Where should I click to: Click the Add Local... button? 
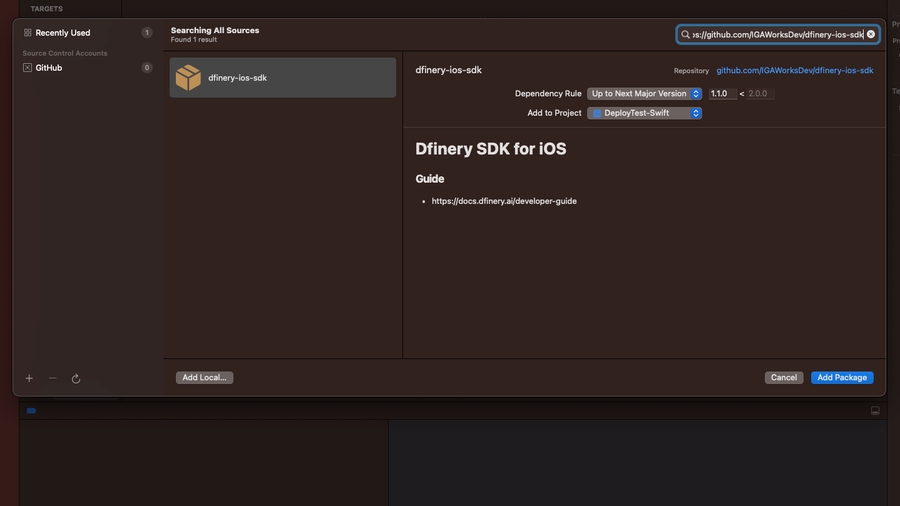click(x=204, y=378)
